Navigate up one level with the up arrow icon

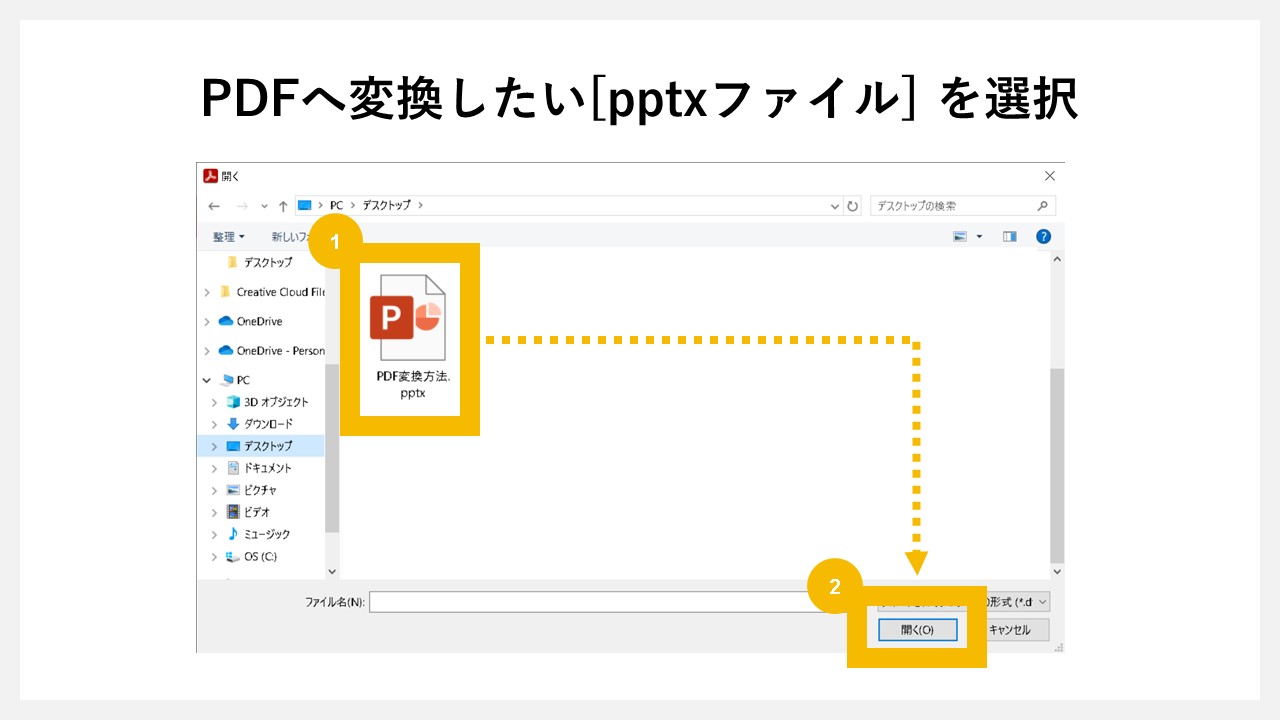tap(283, 205)
